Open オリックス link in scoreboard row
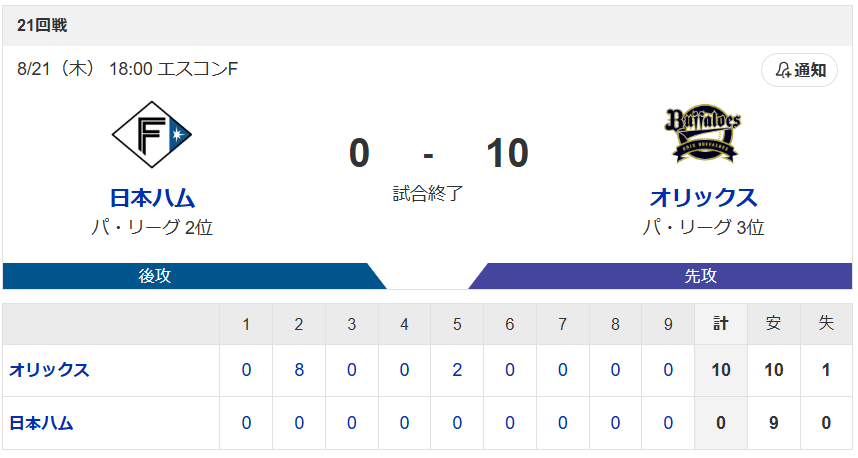This screenshot has height=458, width=858. [x=49, y=370]
